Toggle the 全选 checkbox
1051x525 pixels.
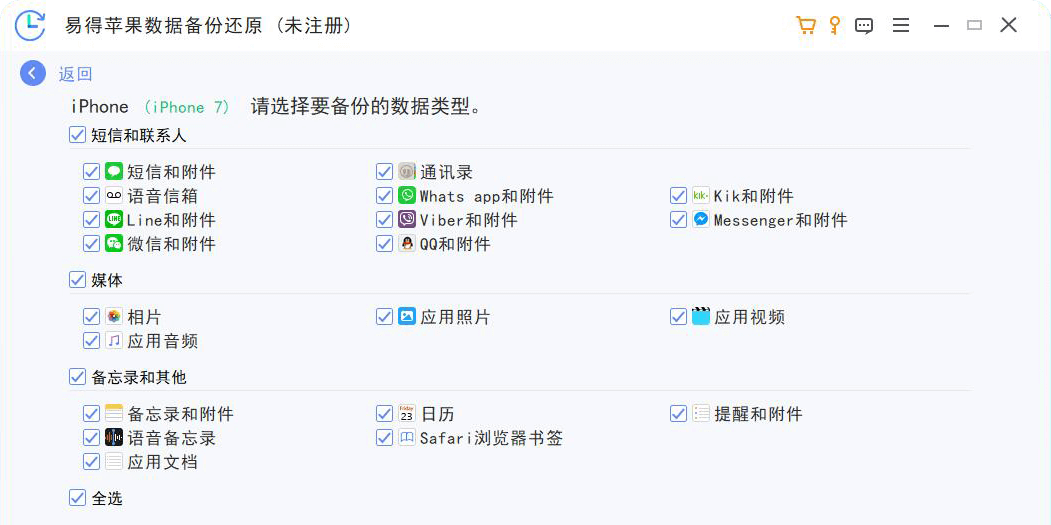pos(78,498)
